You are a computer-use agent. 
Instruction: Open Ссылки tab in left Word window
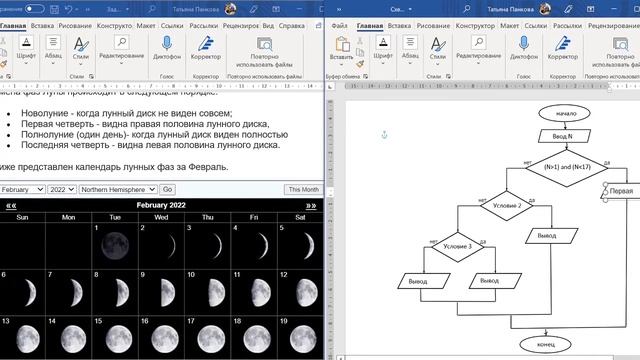172,26
